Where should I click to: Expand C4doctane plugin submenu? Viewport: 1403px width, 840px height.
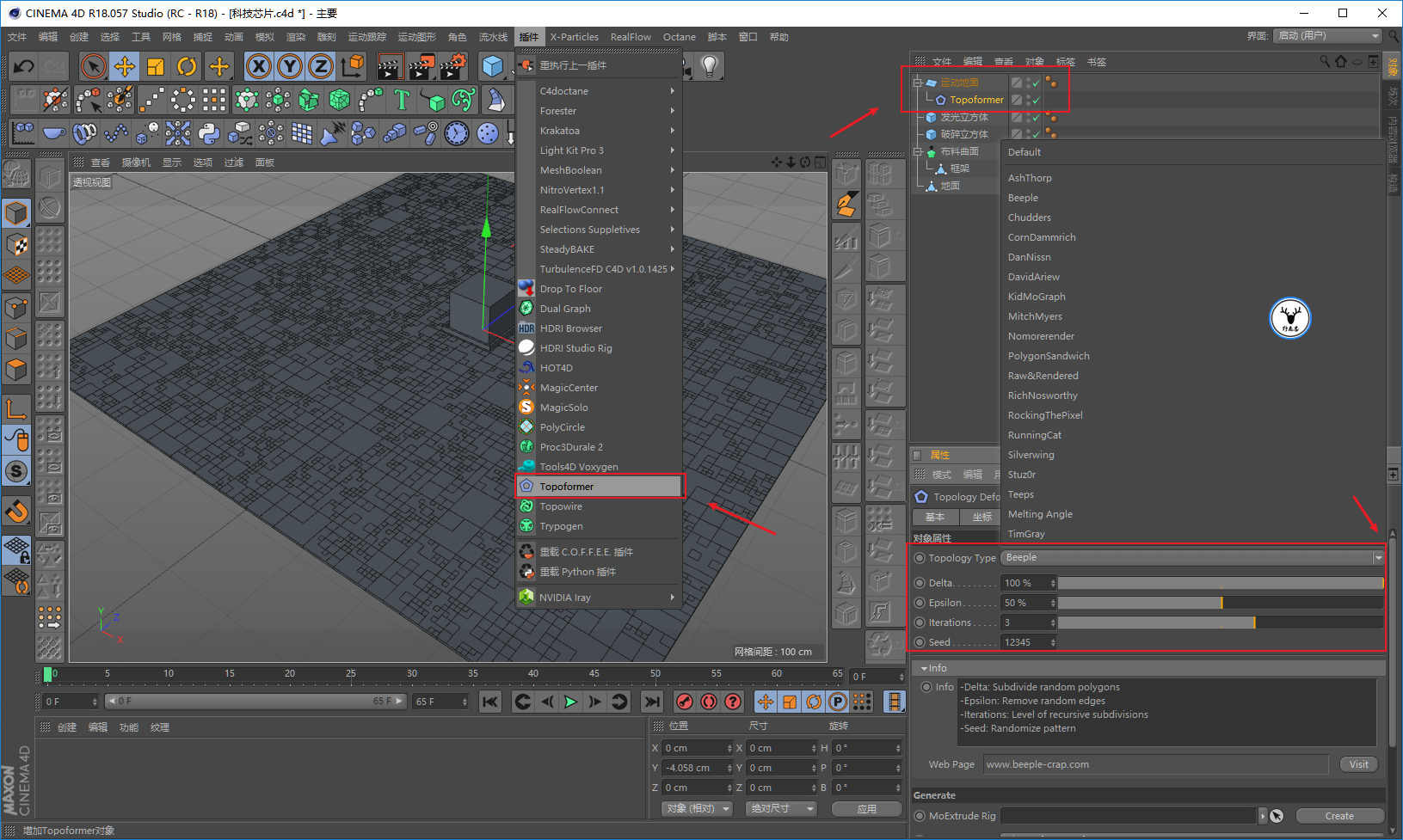click(x=599, y=91)
